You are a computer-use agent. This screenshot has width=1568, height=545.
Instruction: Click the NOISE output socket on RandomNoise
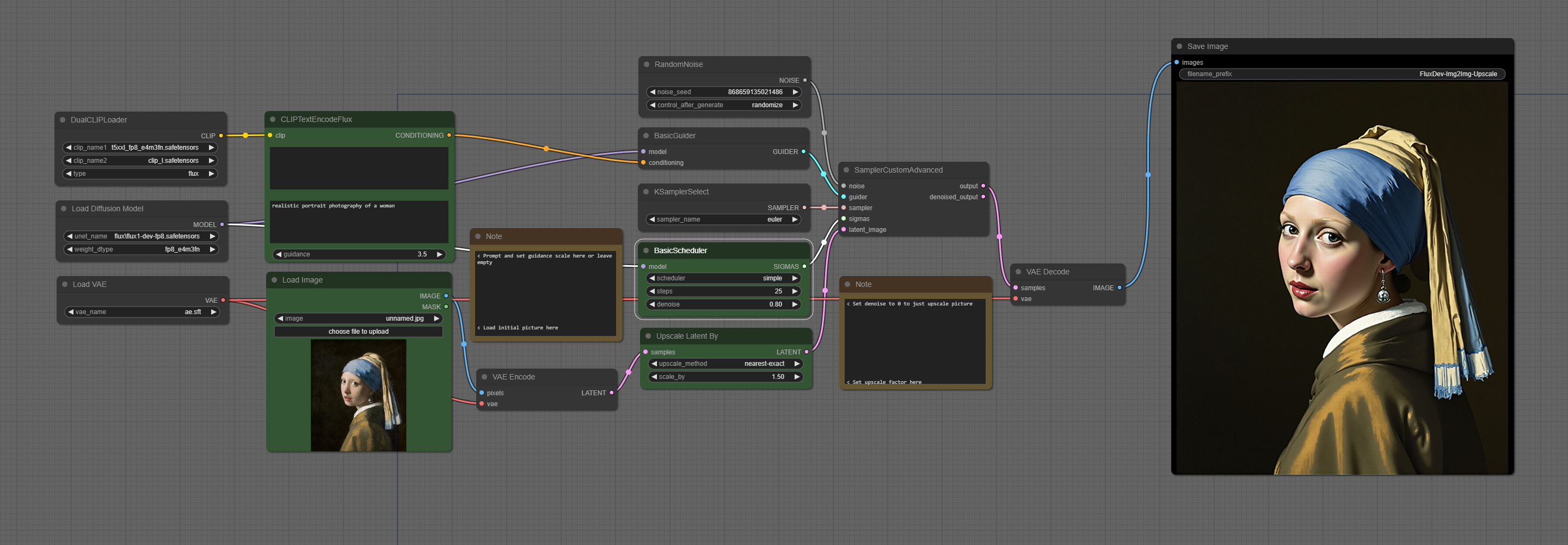805,81
